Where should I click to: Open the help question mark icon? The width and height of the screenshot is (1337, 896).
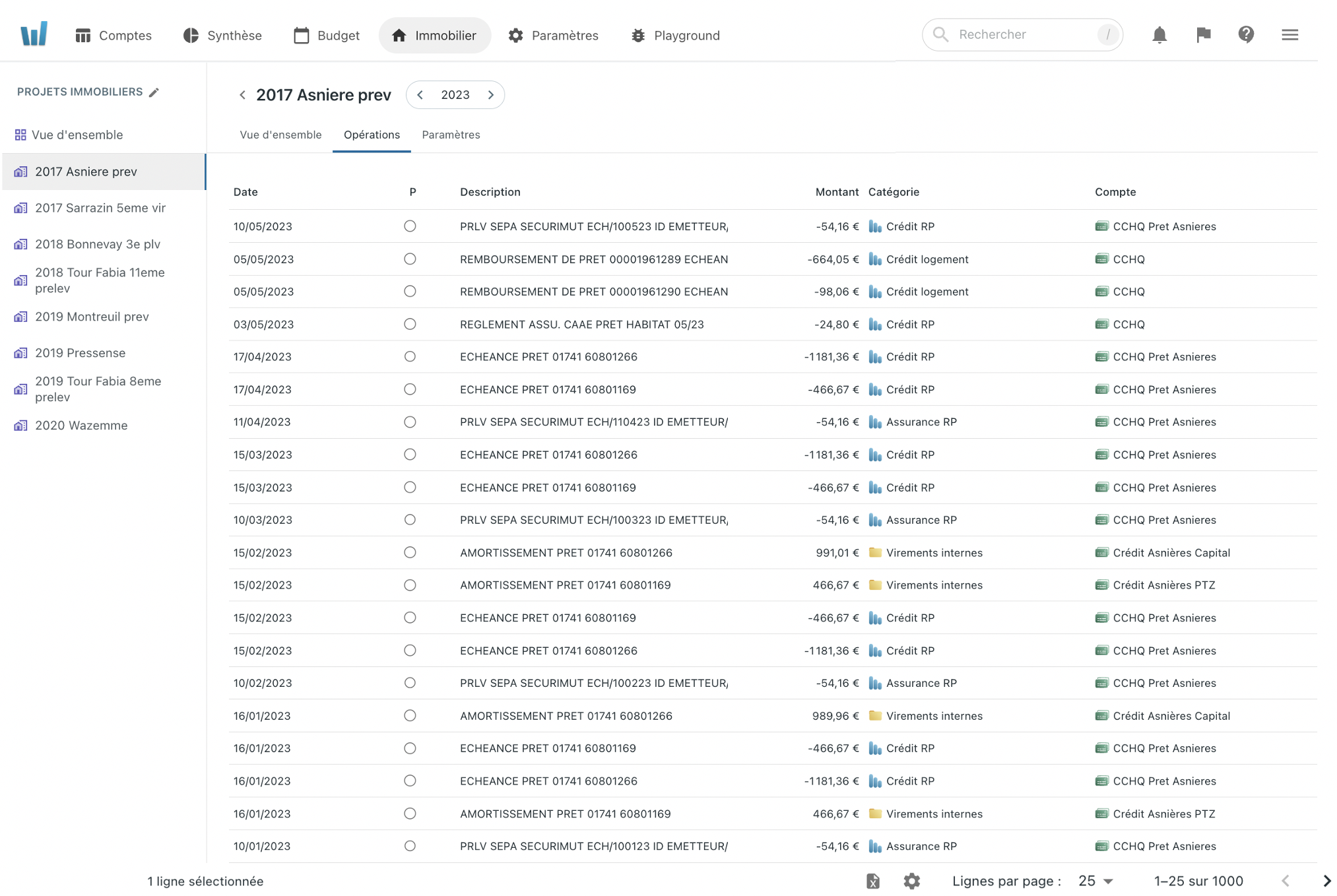point(1245,35)
